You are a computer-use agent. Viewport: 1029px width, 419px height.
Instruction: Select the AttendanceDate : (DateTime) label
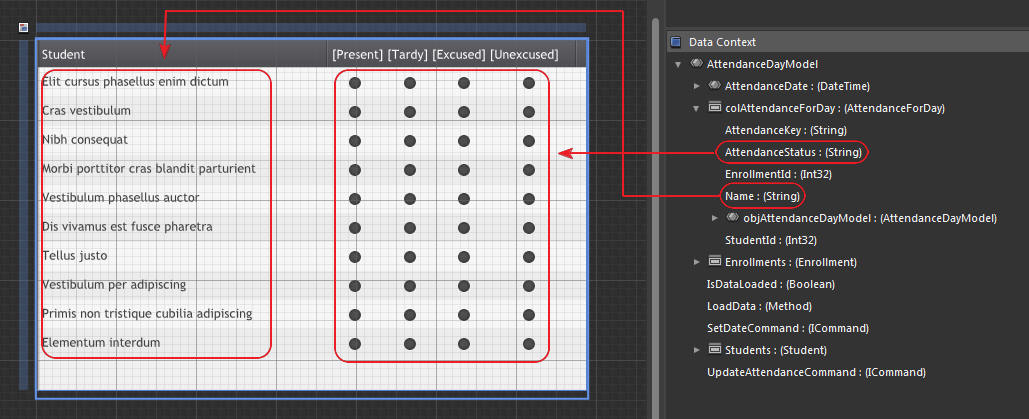pyautogui.click(x=797, y=86)
